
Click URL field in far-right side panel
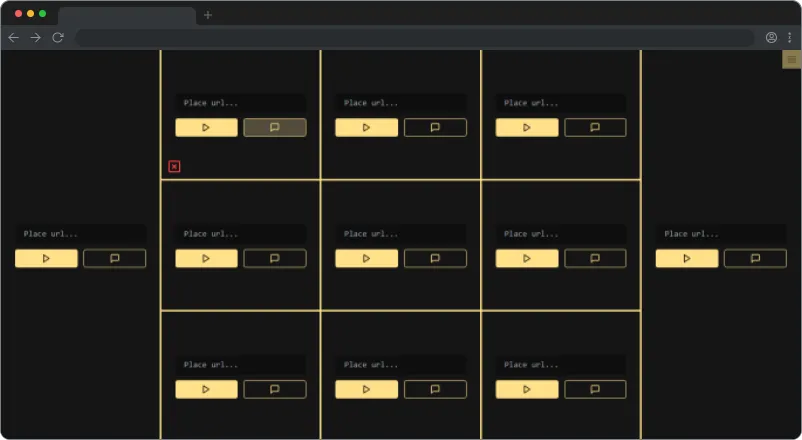click(x=721, y=234)
